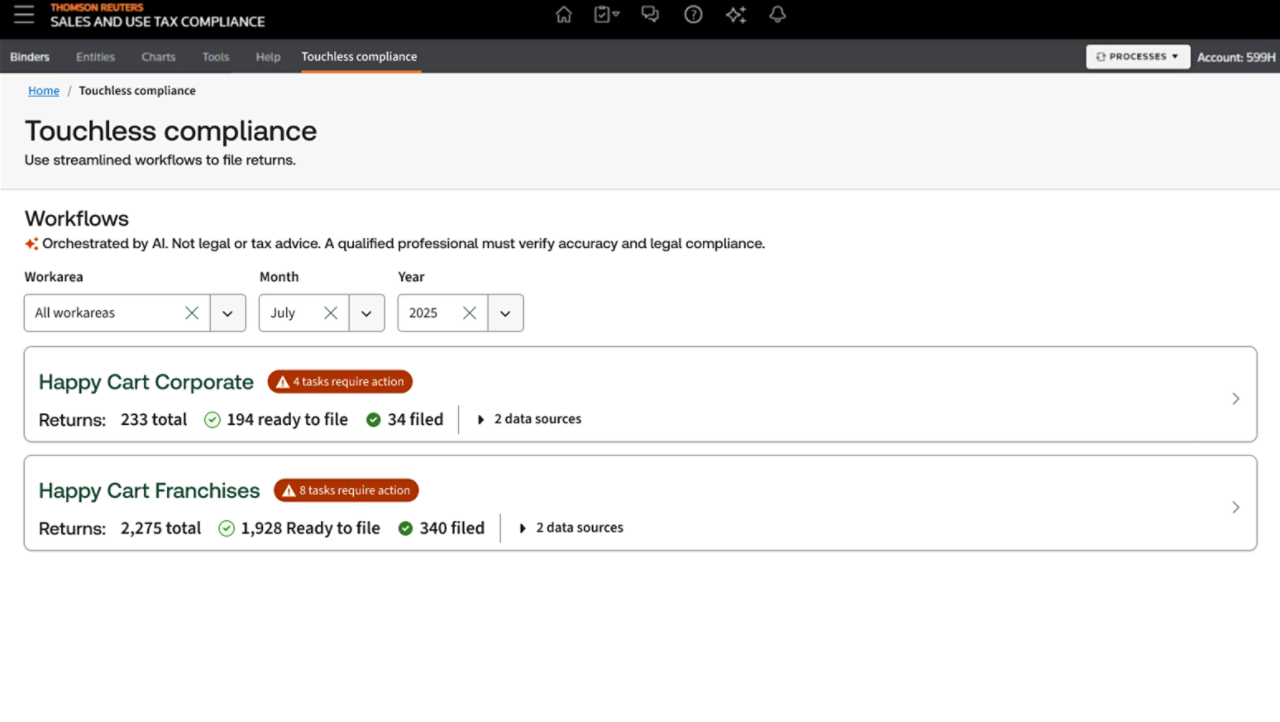
Task: Open the Binders menu
Action: [x=30, y=57]
